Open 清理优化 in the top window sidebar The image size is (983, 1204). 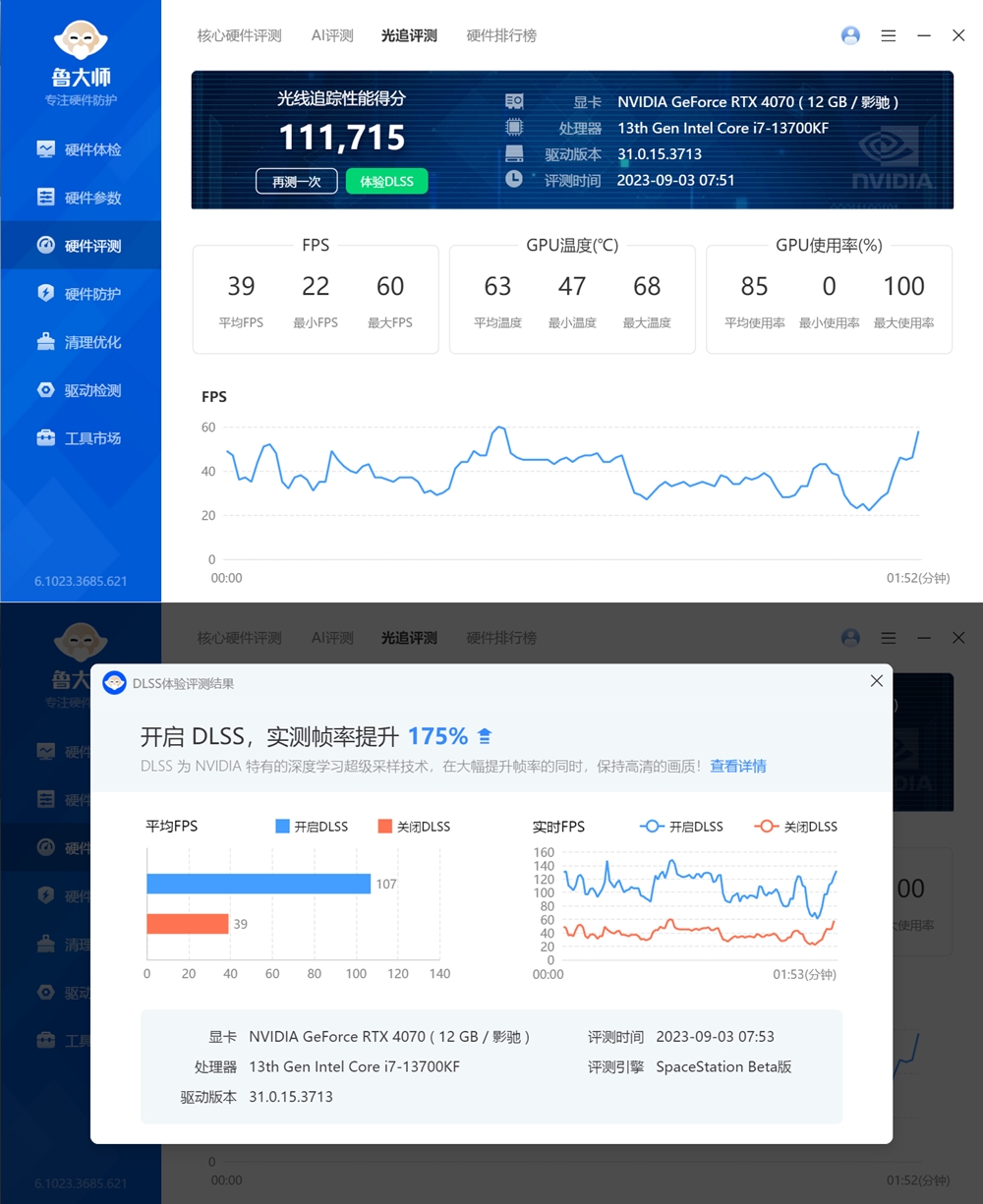[80, 342]
